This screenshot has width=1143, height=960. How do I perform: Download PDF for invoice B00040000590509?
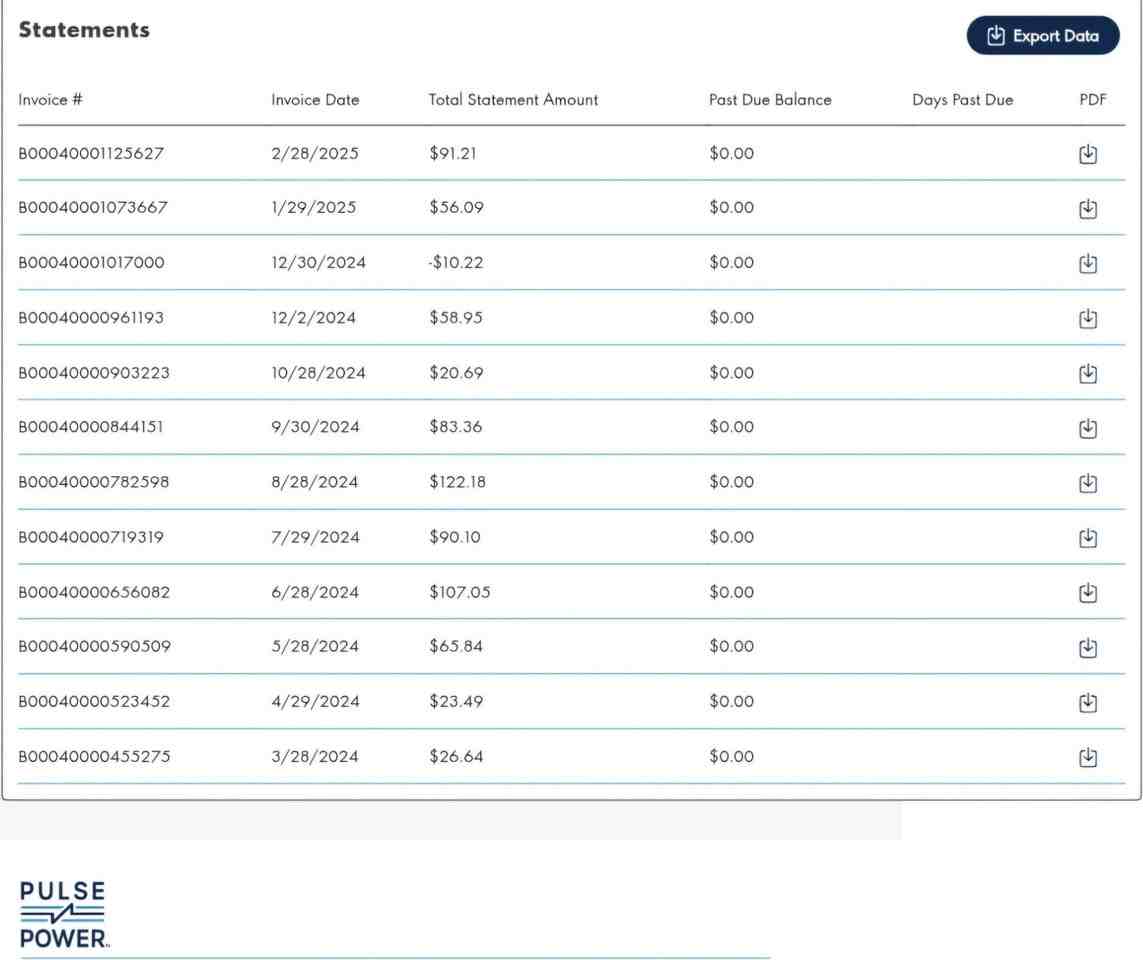(x=1088, y=646)
